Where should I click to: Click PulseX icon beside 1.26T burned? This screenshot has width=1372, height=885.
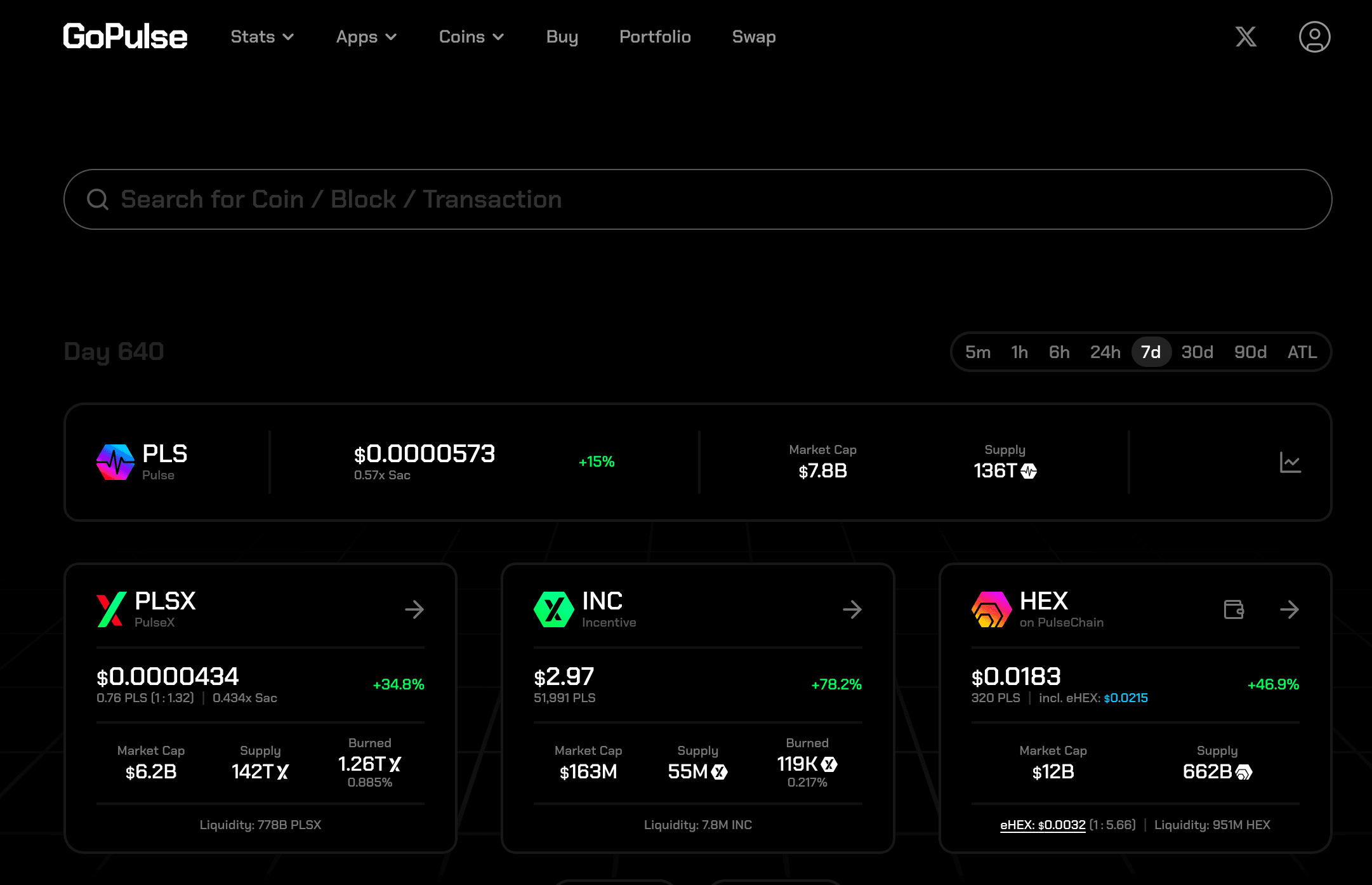click(x=395, y=764)
